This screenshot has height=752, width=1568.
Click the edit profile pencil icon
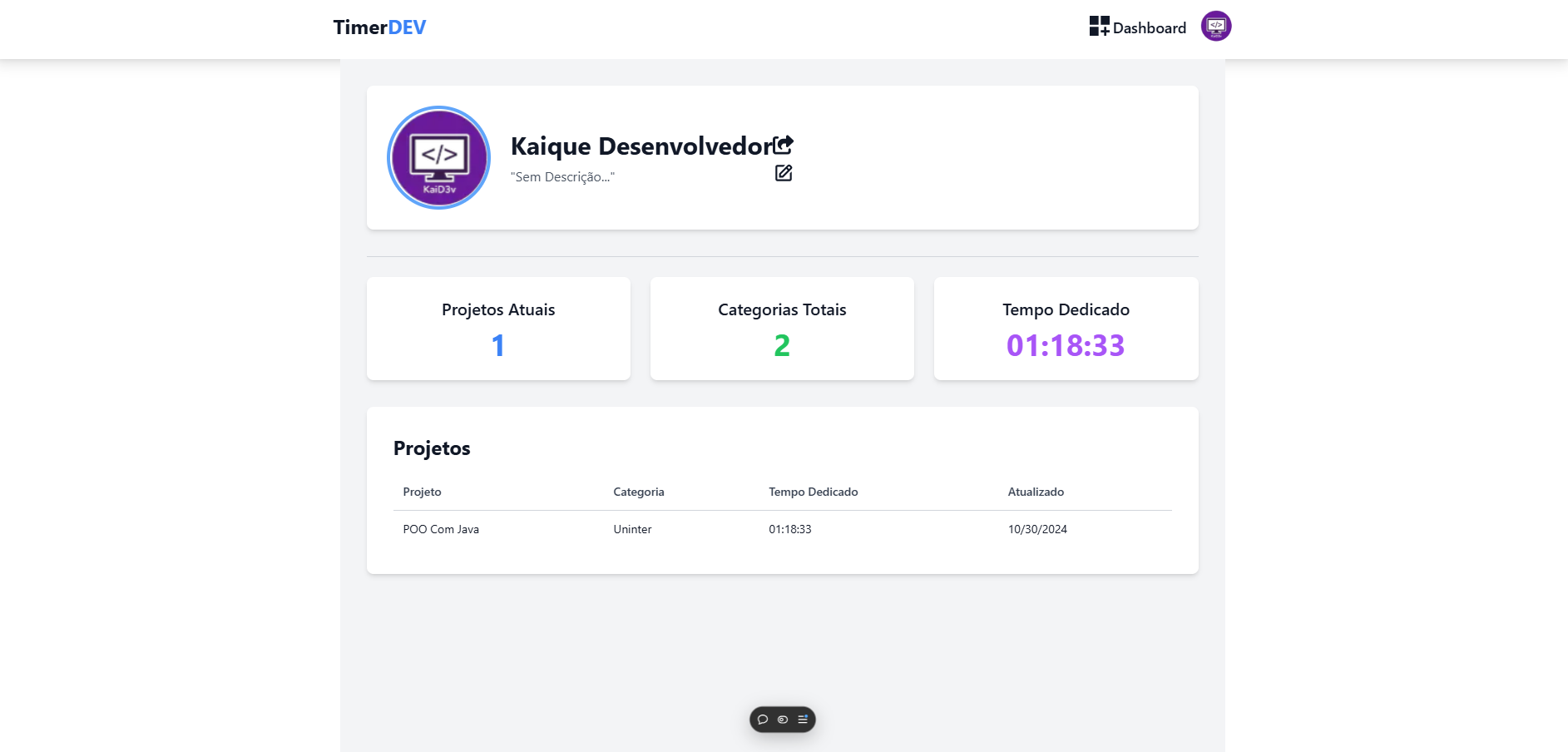783,173
